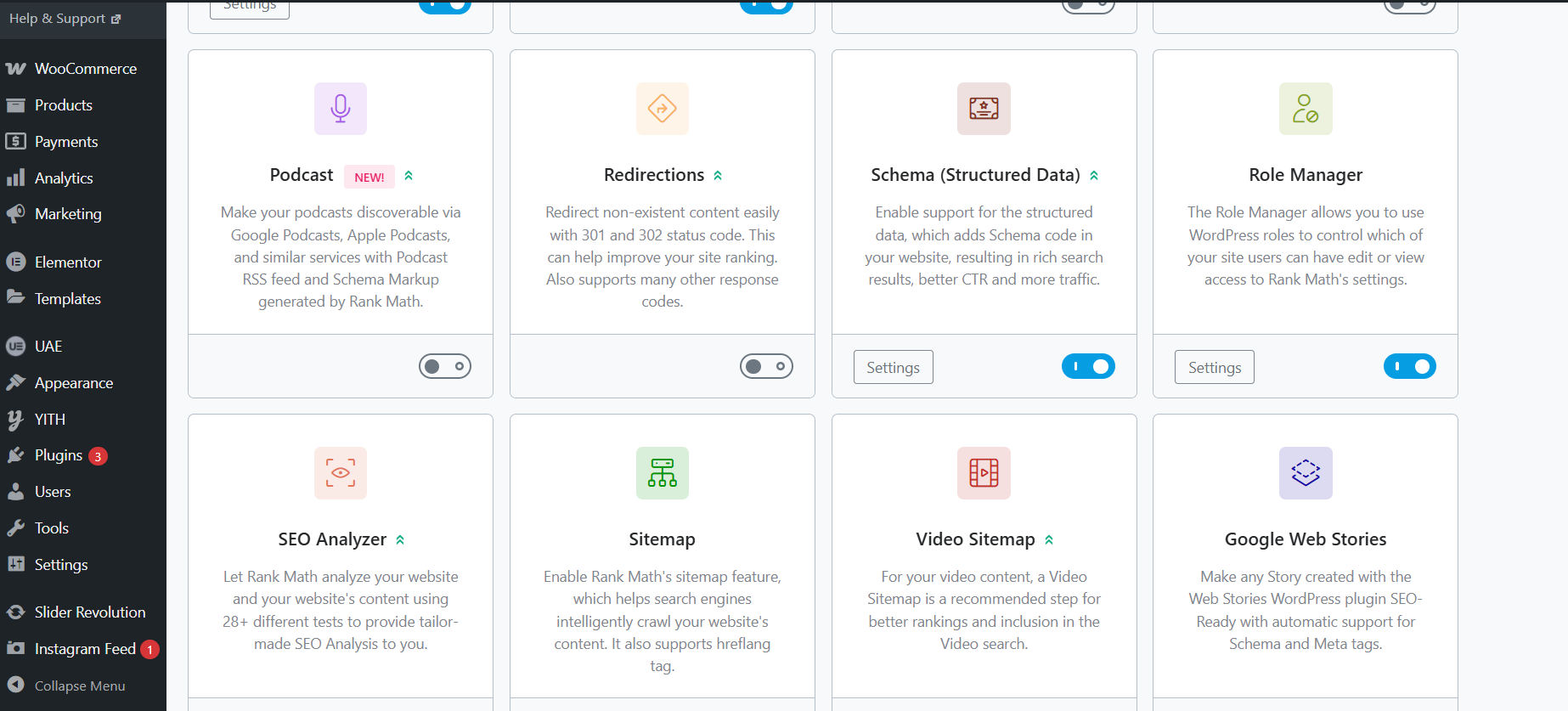The width and height of the screenshot is (1568, 711).
Task: Click the Role Manager user icon
Action: [1306, 109]
